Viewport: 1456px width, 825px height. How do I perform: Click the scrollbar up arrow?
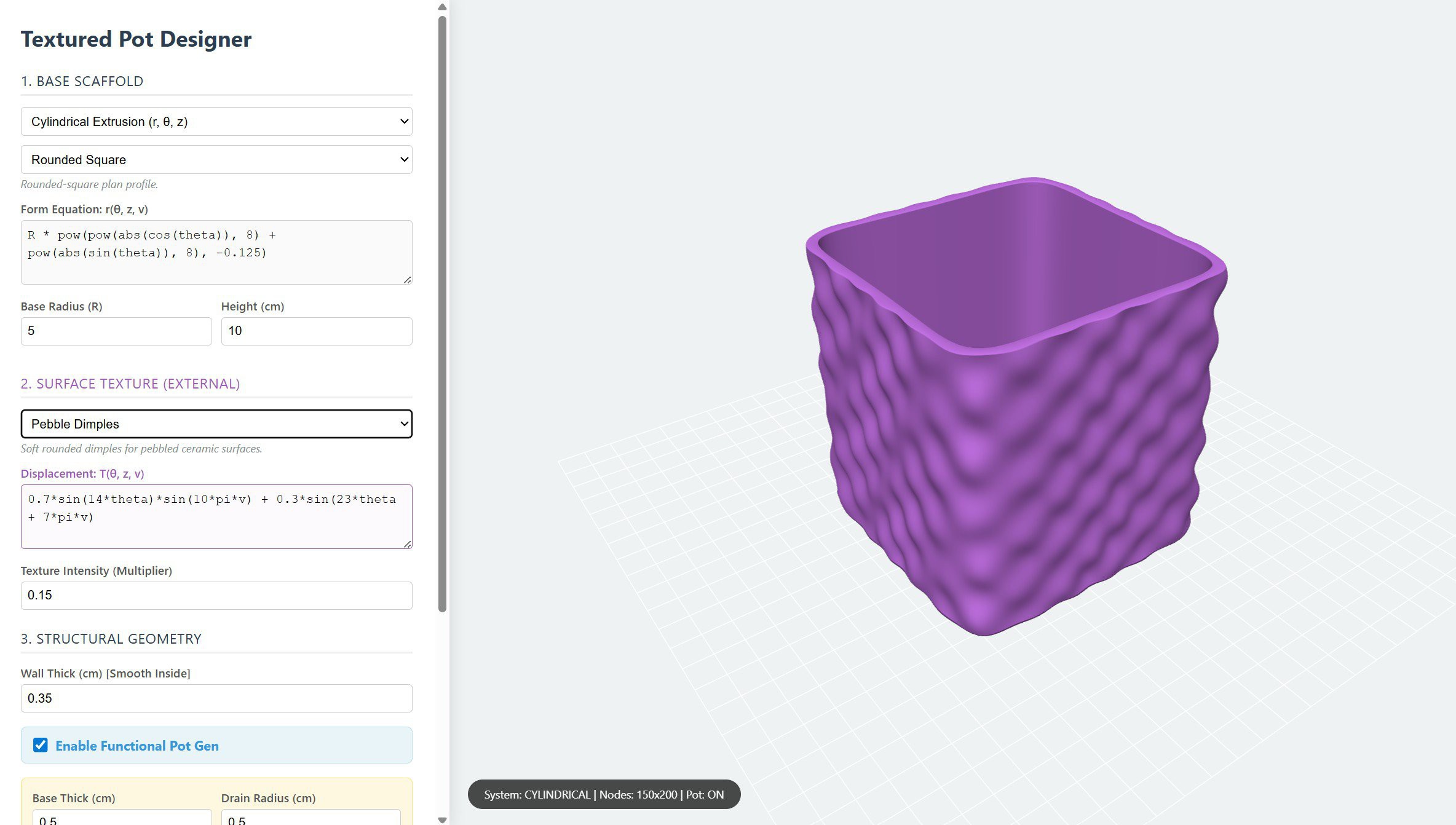(442, 7)
